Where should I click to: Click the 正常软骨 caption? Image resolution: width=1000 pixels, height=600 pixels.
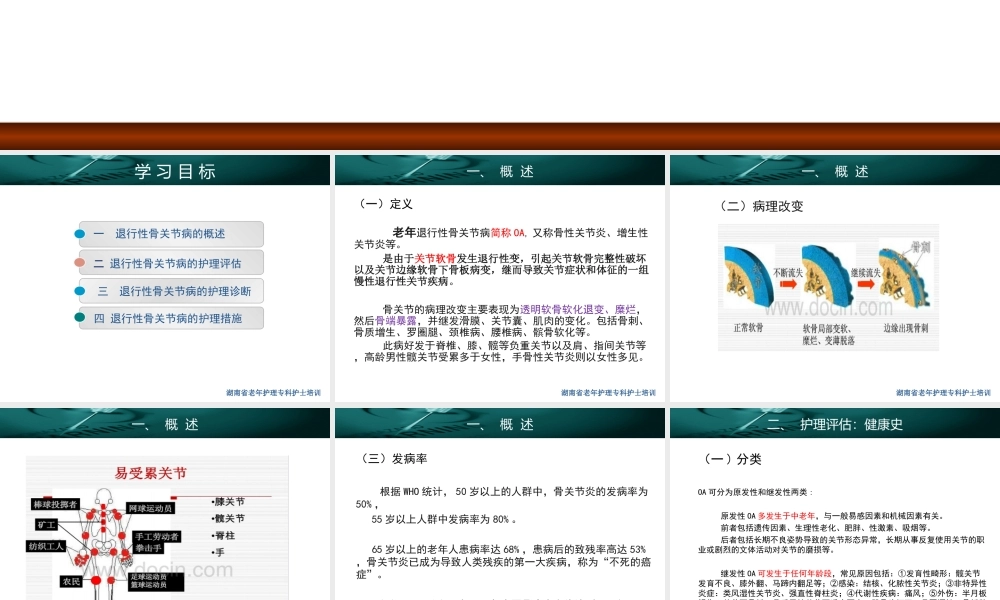click(748, 328)
